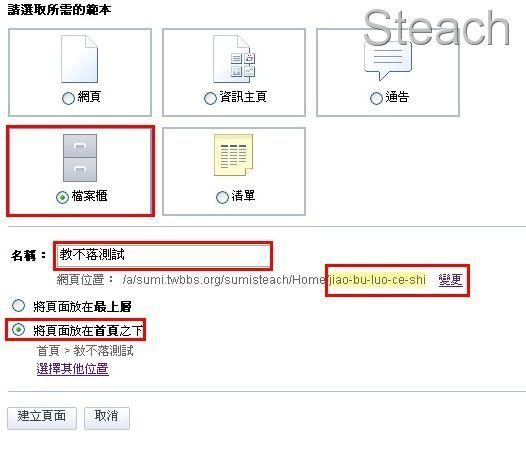
Task: Click the highlighted jiao-bu-luo-ce-shi URL text
Action: click(x=377, y=279)
